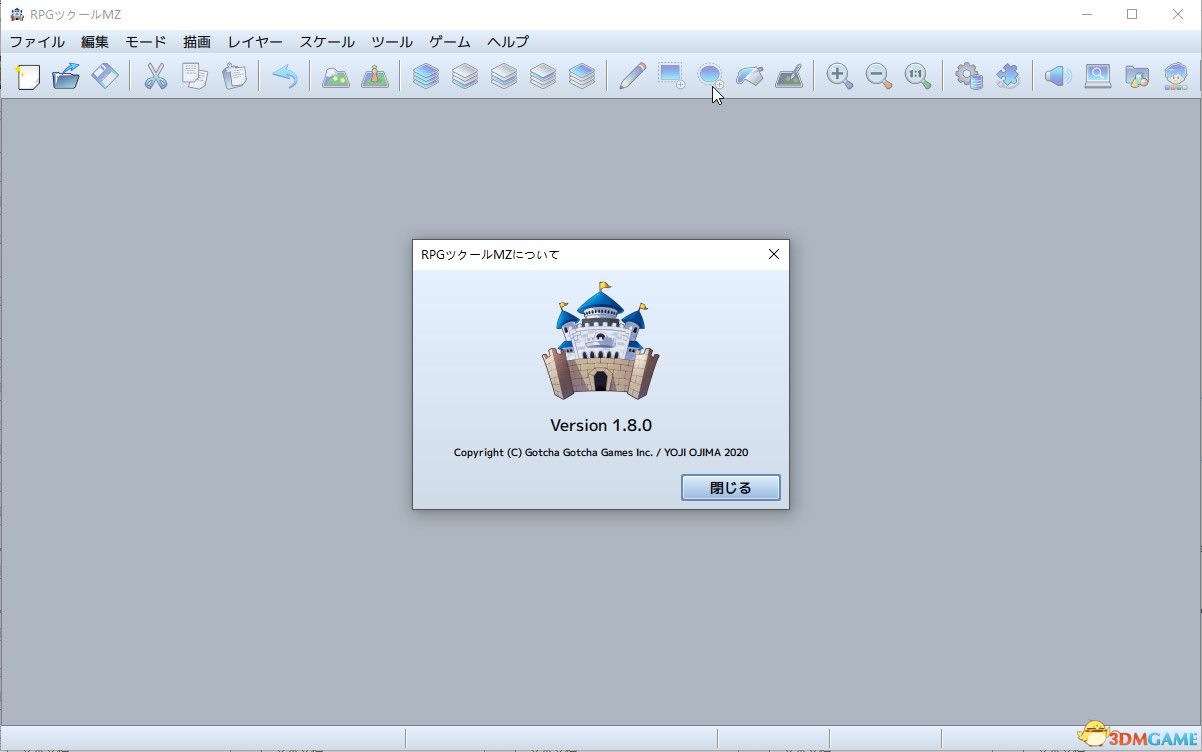Select the Flood Fill bucket tool
Viewport: 1202px width, 752px height.
[749, 76]
